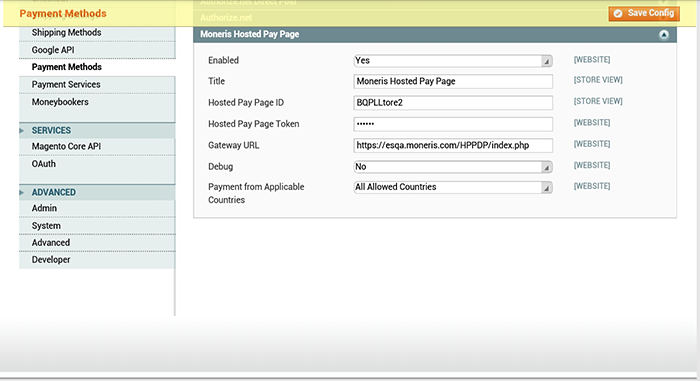Collapse the SERVICES section arrow
The image size is (700, 381).
[x=21, y=131]
